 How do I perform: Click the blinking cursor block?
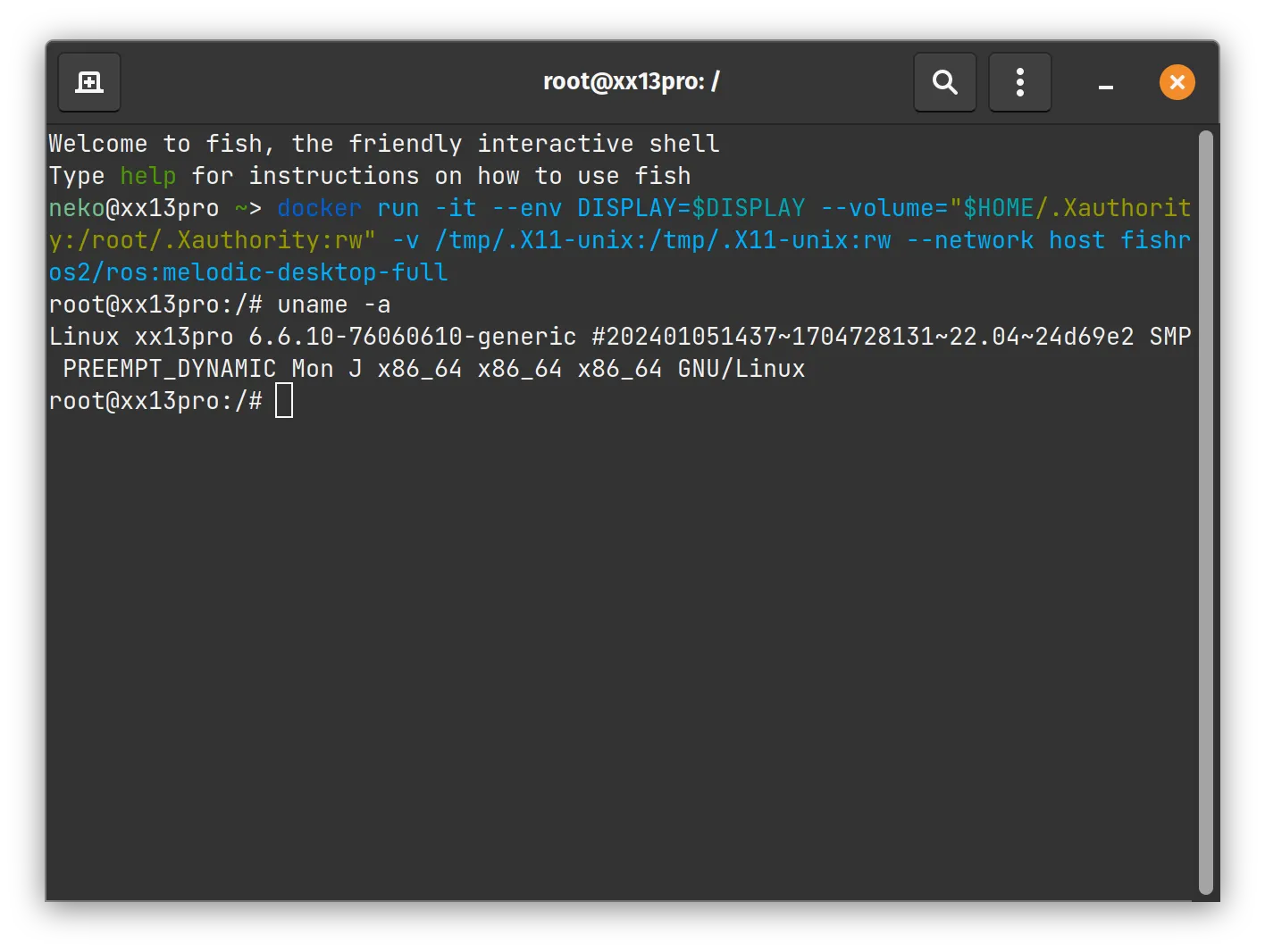tap(284, 400)
